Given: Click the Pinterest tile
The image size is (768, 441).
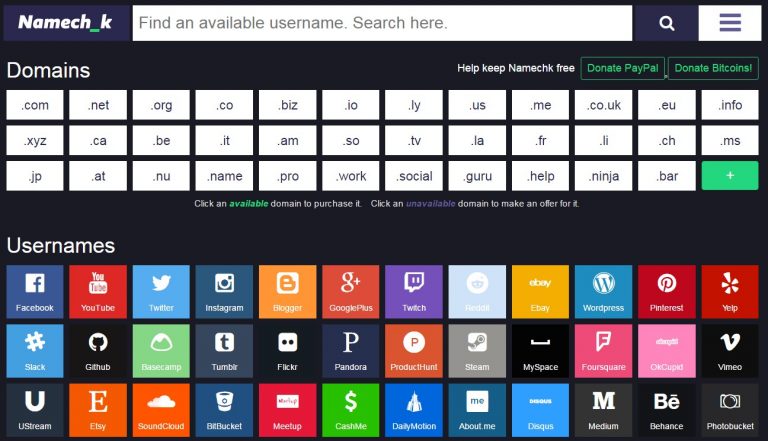Looking at the screenshot, I should click(667, 292).
